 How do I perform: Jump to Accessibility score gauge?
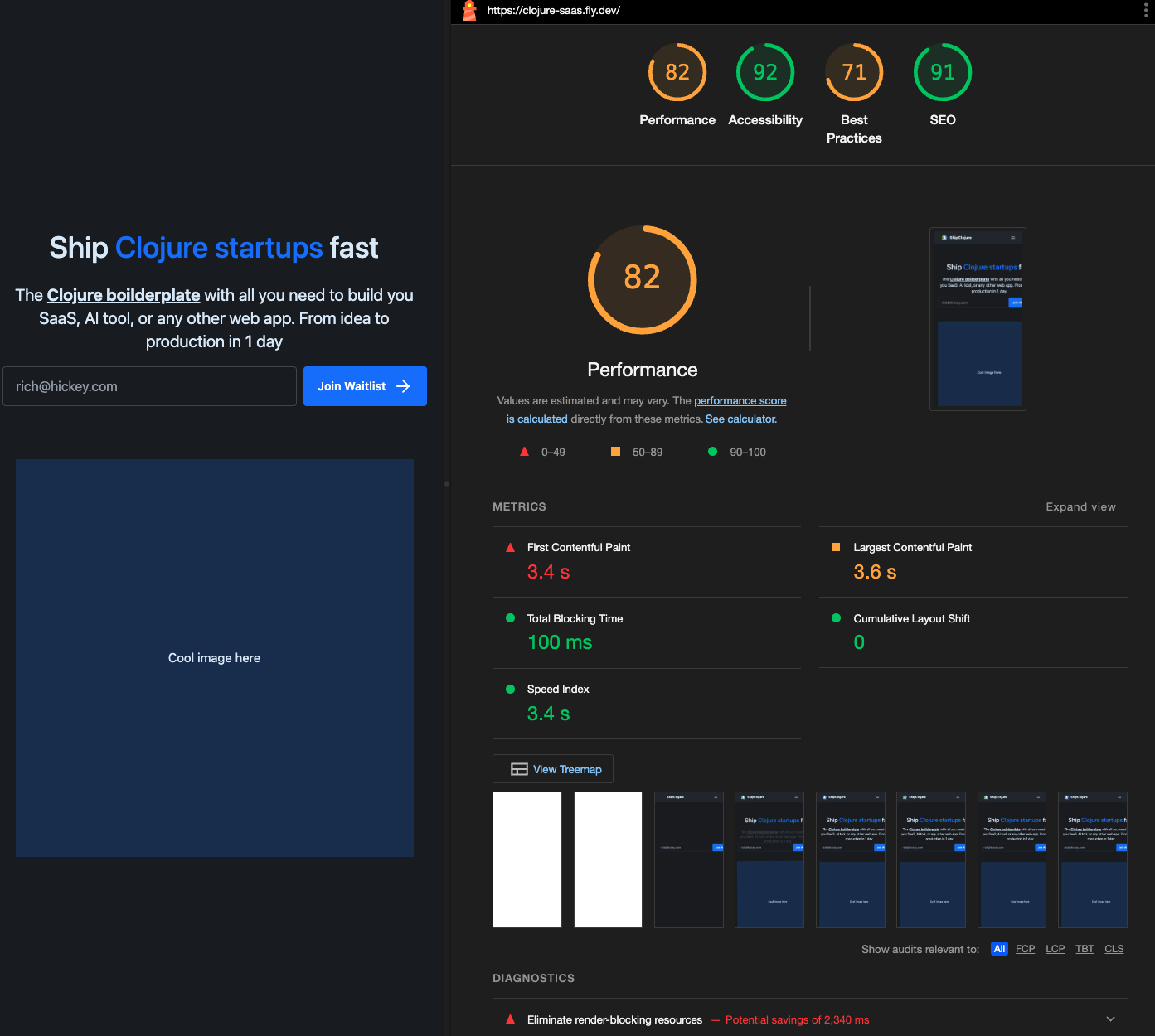(x=765, y=72)
